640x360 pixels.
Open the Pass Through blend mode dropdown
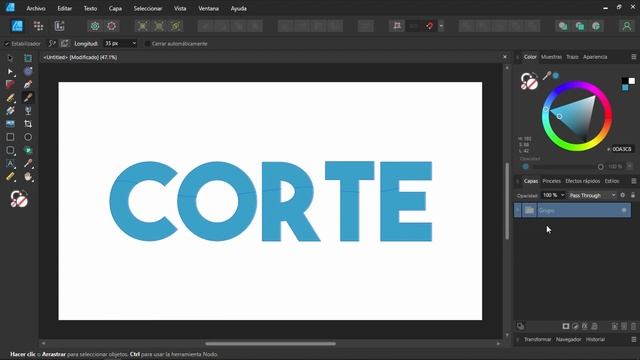[592, 196]
